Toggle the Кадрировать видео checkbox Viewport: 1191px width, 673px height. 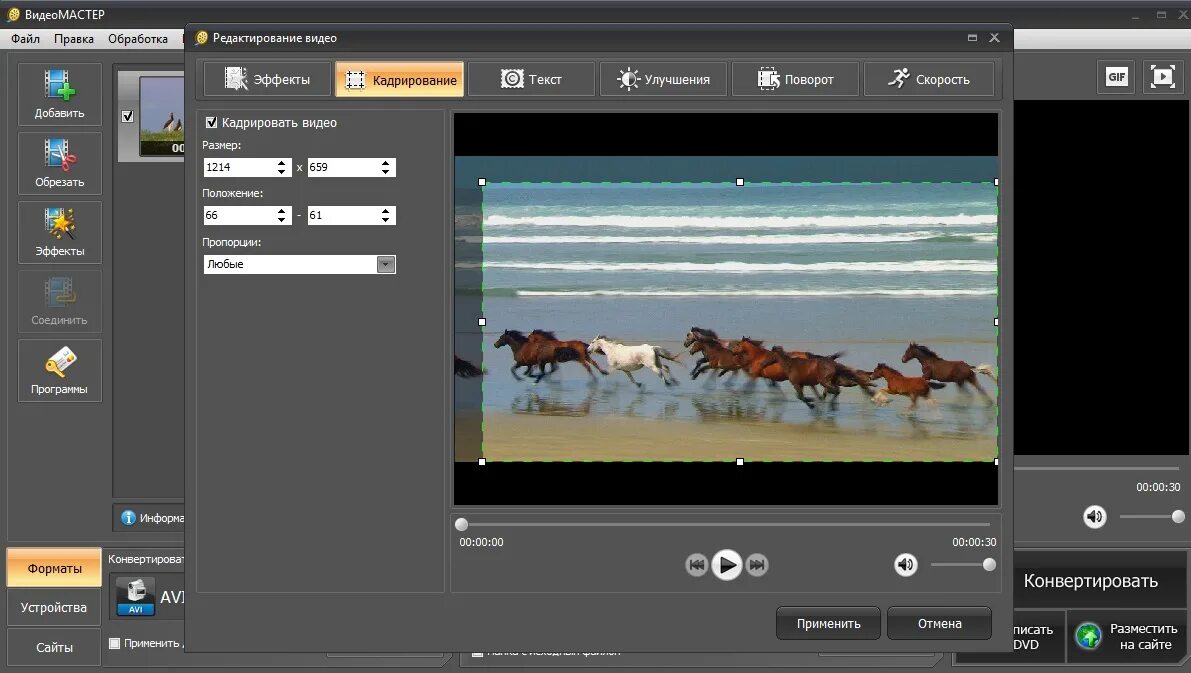coord(211,122)
